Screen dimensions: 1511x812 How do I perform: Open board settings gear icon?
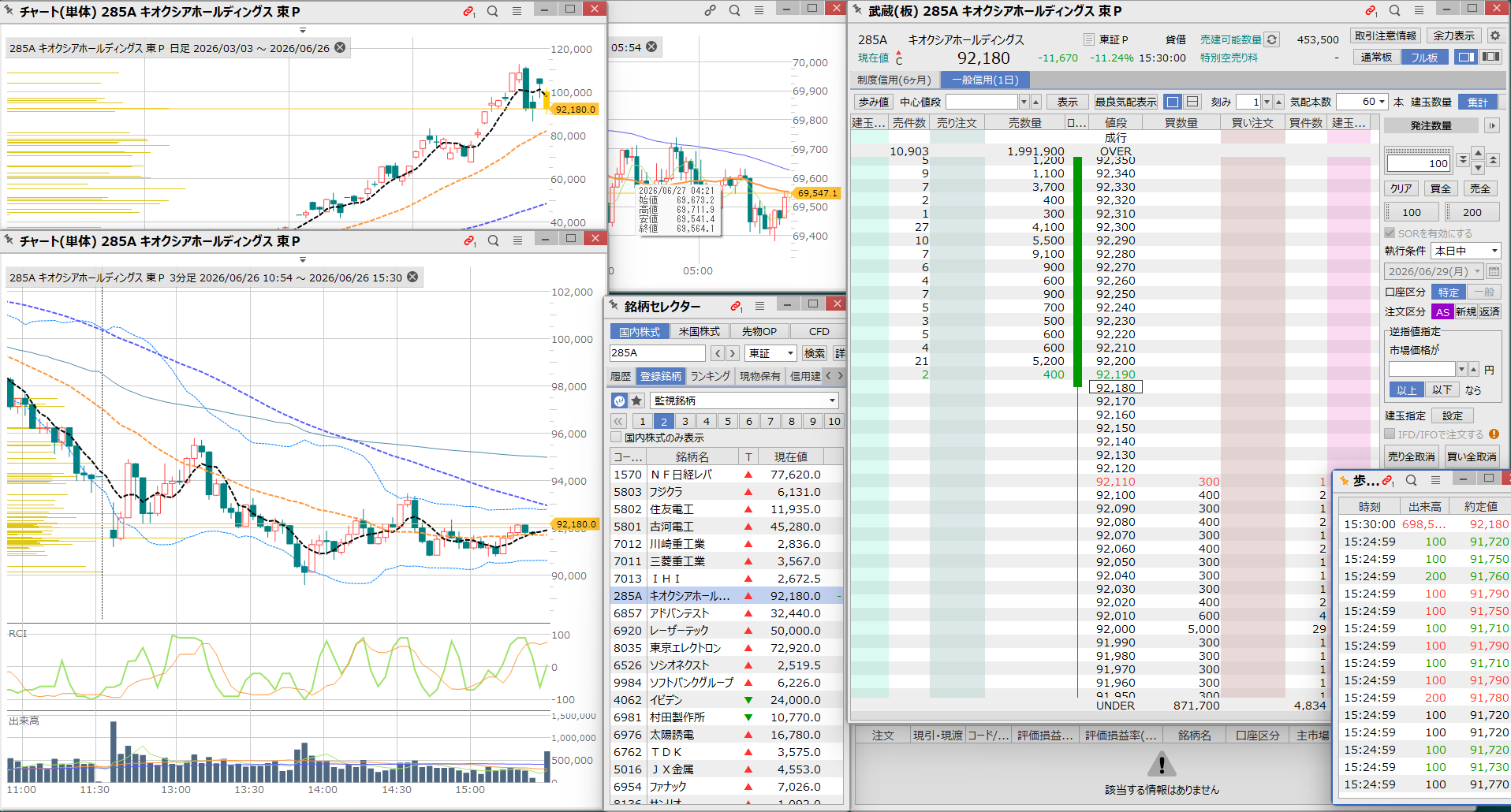1494,35
